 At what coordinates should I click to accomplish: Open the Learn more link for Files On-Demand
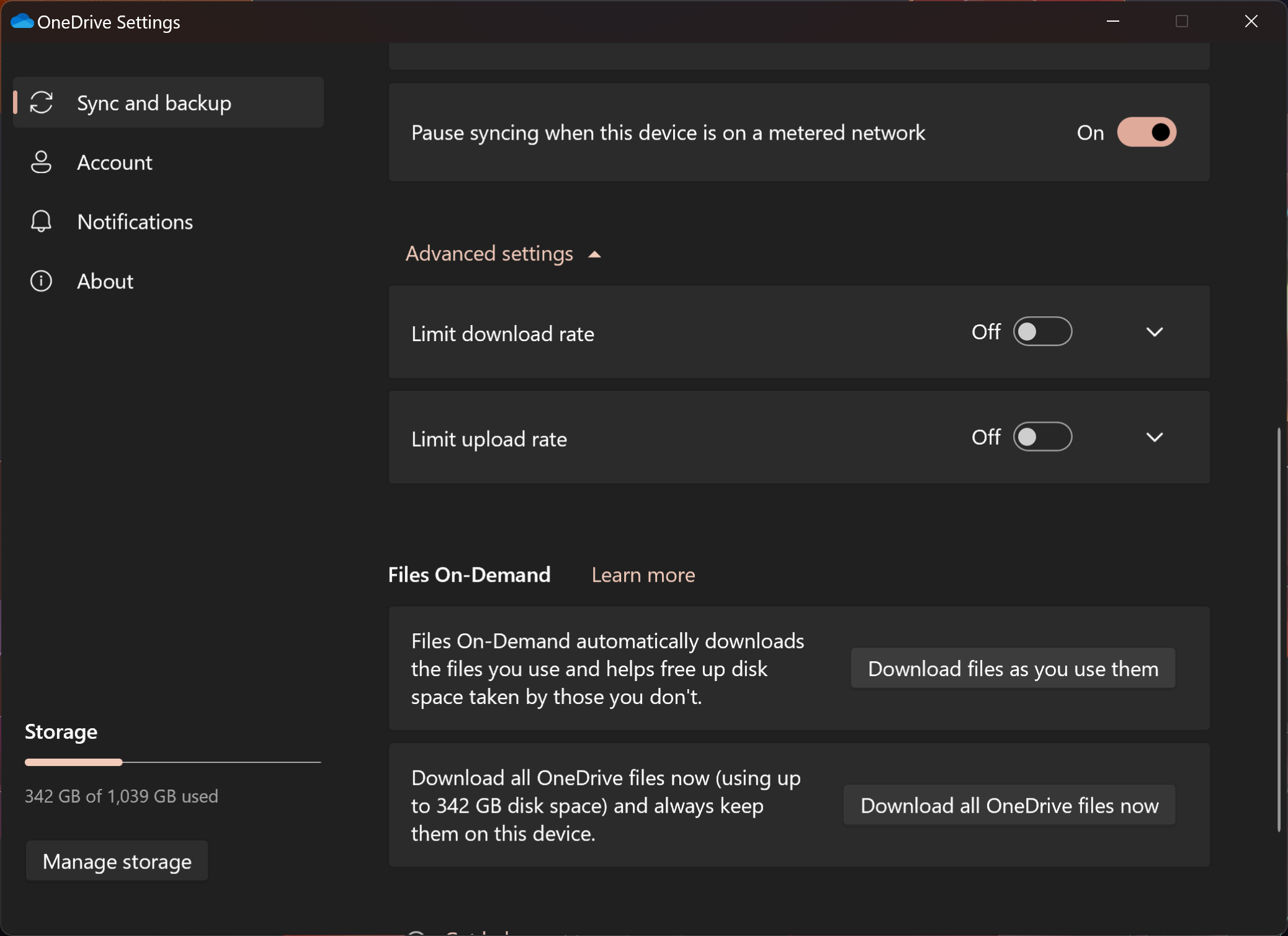[x=643, y=575]
